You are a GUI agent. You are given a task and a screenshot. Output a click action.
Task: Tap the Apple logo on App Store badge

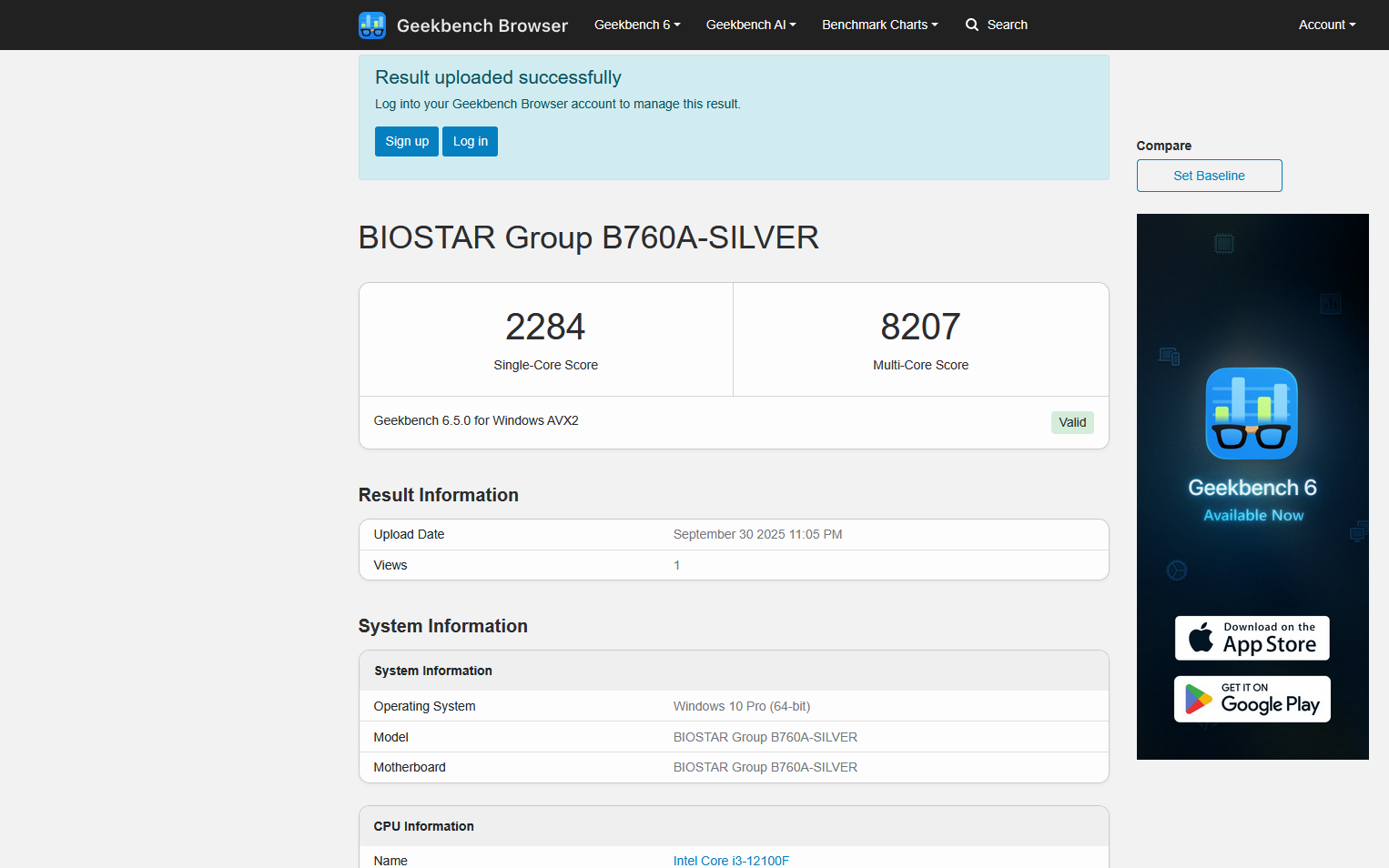click(1201, 638)
